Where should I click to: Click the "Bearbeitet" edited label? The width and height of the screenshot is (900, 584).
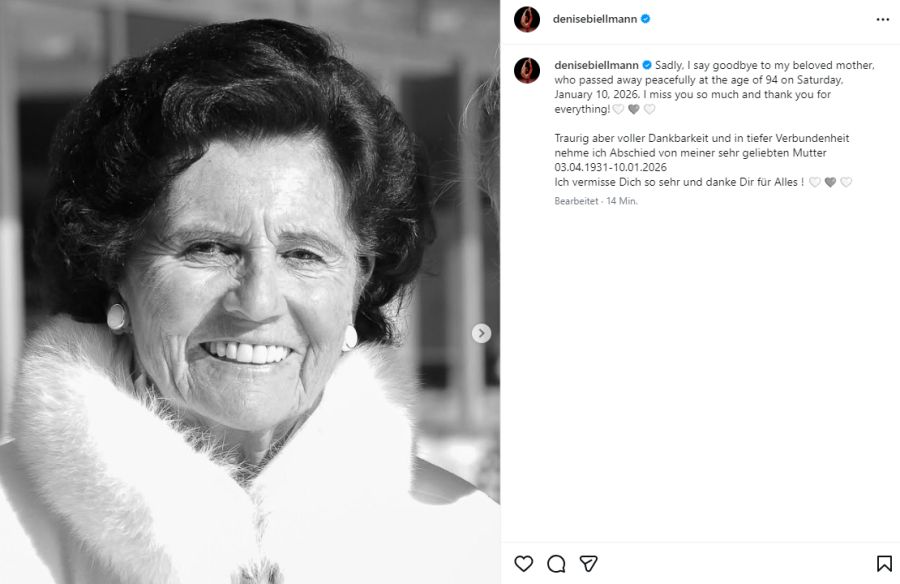coord(577,201)
